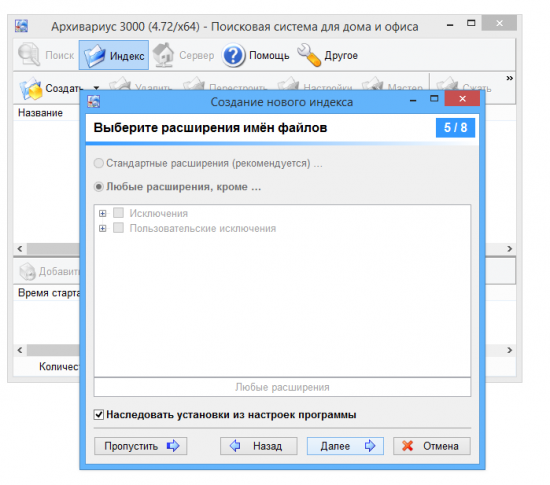
Task: Select Стандартные расширения radio button
Action: [x=99, y=163]
